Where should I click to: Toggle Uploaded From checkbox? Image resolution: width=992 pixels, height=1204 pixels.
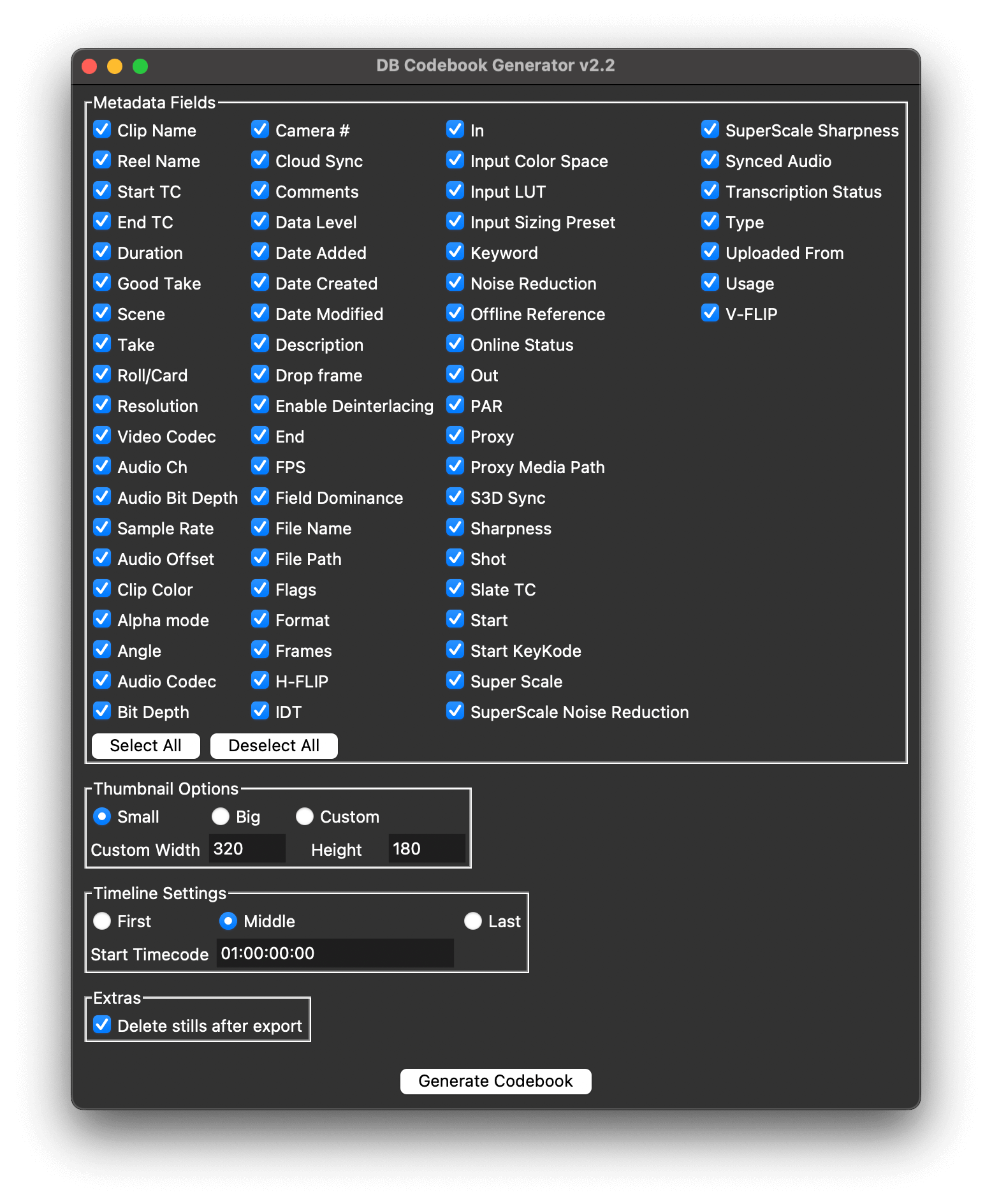click(710, 252)
